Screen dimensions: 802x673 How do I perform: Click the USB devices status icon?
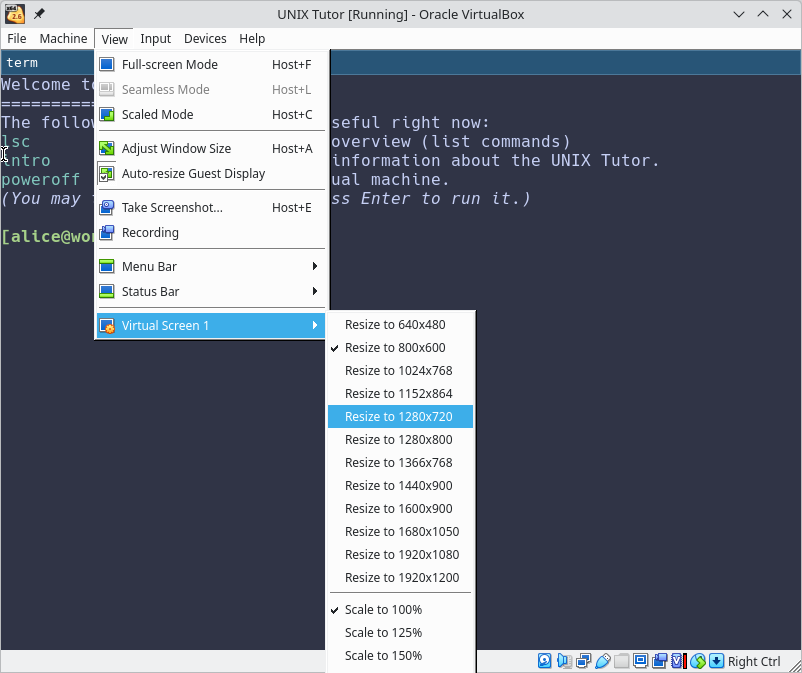click(603, 661)
